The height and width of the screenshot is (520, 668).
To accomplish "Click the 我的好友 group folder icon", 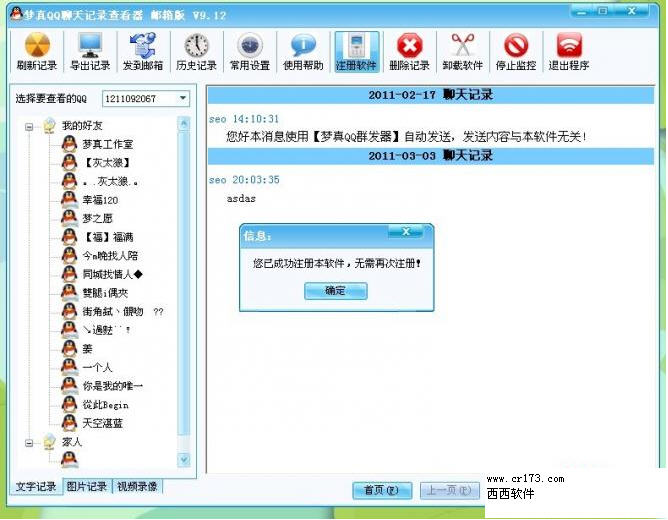I will [49, 125].
